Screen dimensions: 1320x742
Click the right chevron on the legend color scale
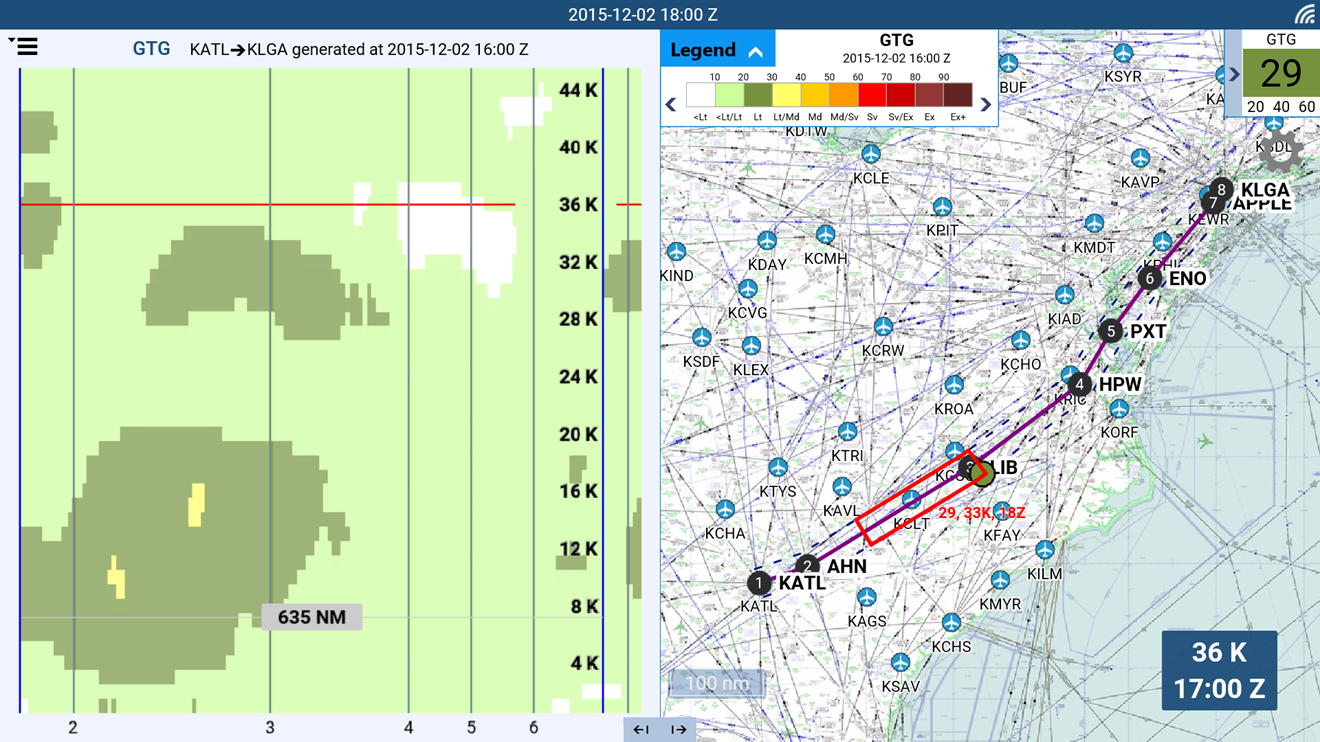pos(985,103)
